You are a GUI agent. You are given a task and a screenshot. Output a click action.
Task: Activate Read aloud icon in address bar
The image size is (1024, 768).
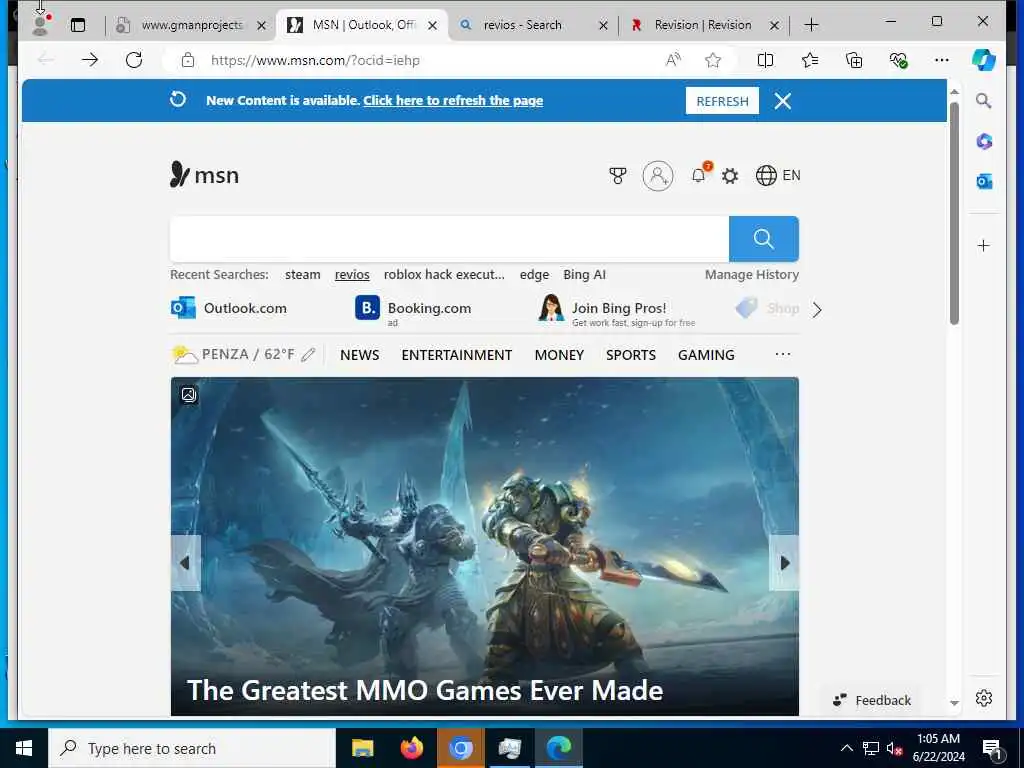click(673, 60)
